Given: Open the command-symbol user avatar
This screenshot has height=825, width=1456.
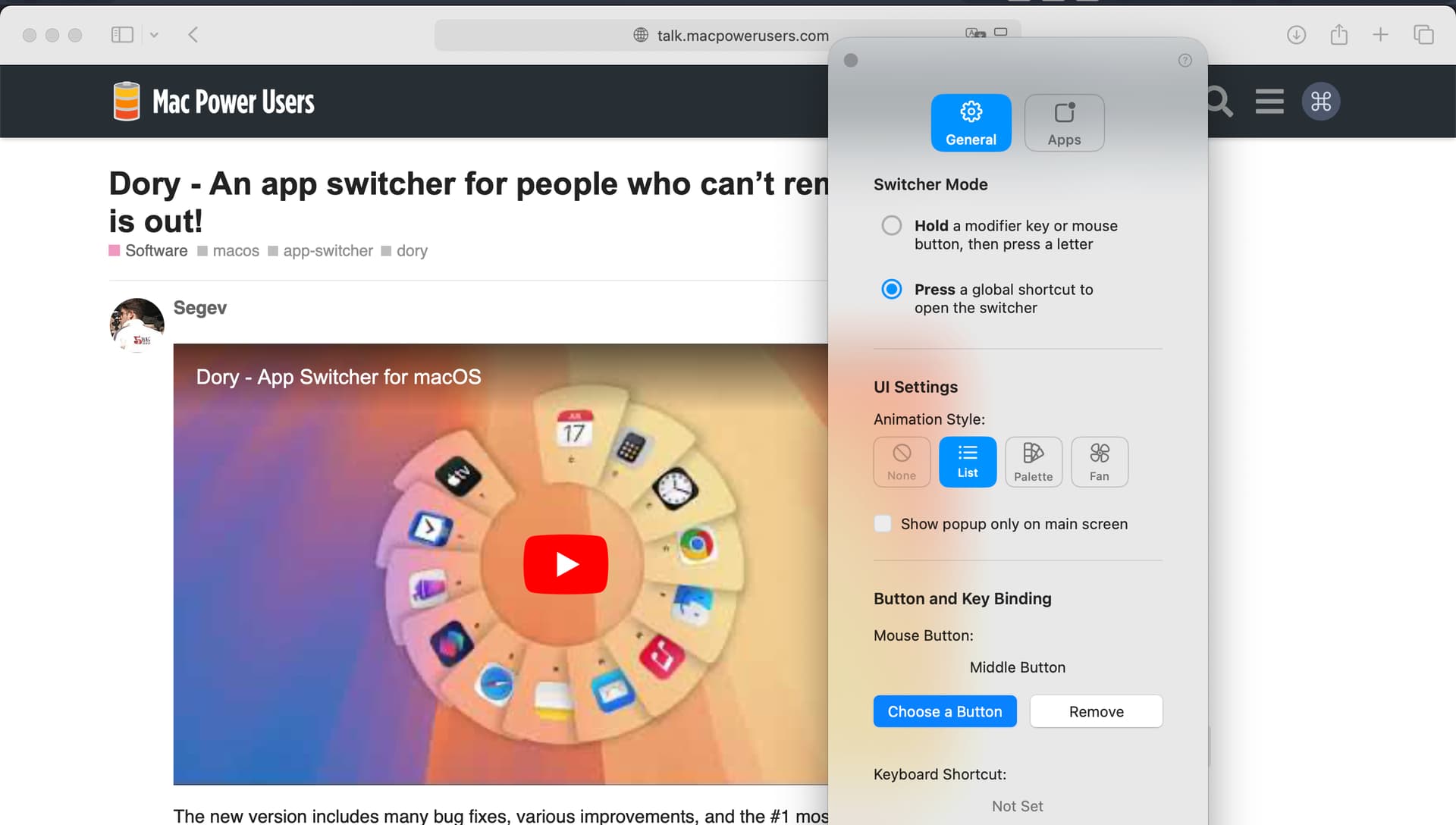Looking at the screenshot, I should [x=1321, y=102].
